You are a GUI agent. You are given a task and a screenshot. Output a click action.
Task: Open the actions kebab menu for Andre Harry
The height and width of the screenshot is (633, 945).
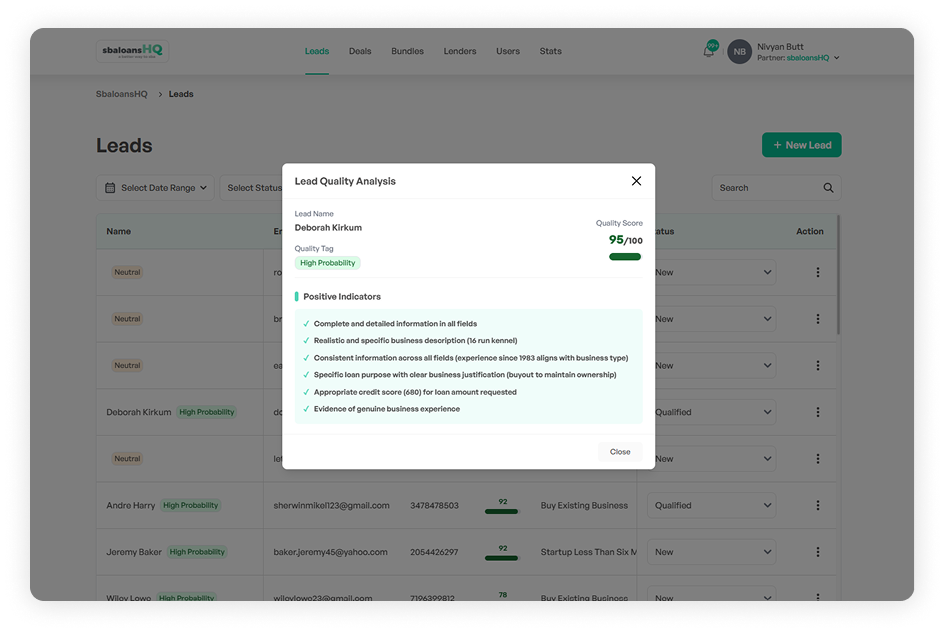click(x=817, y=505)
